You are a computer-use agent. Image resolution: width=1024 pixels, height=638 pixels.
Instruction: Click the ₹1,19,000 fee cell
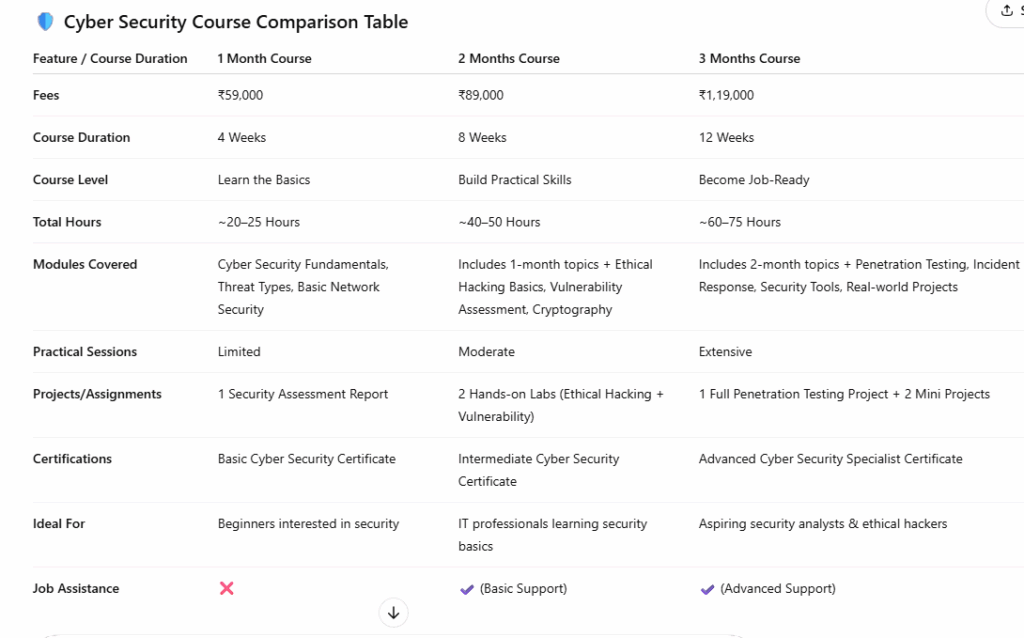click(x=726, y=95)
